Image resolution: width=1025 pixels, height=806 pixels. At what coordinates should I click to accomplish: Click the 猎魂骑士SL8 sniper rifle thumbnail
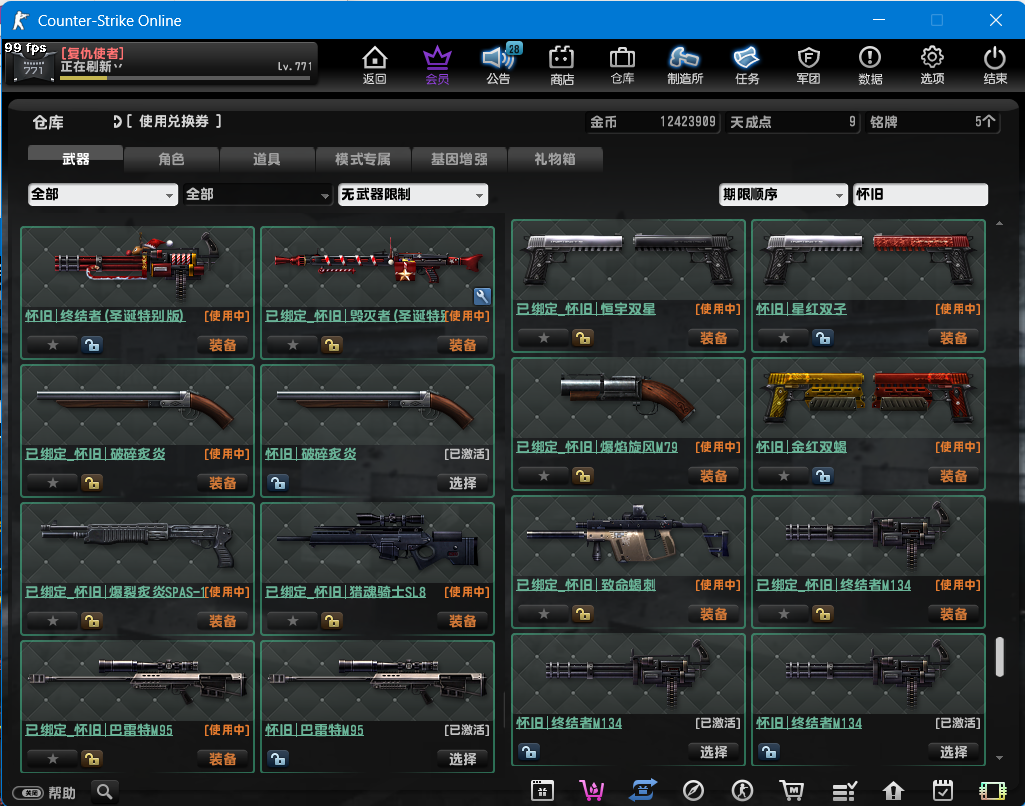pyautogui.click(x=377, y=543)
